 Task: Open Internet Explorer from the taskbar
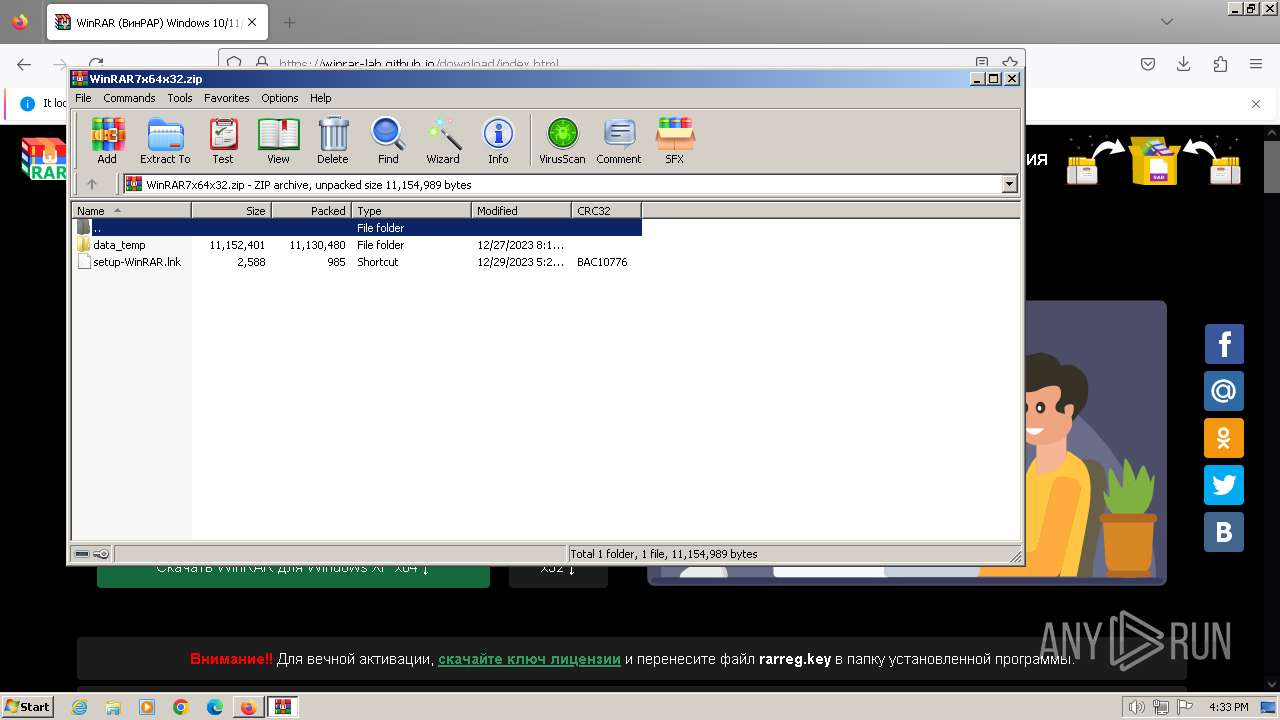[80, 707]
